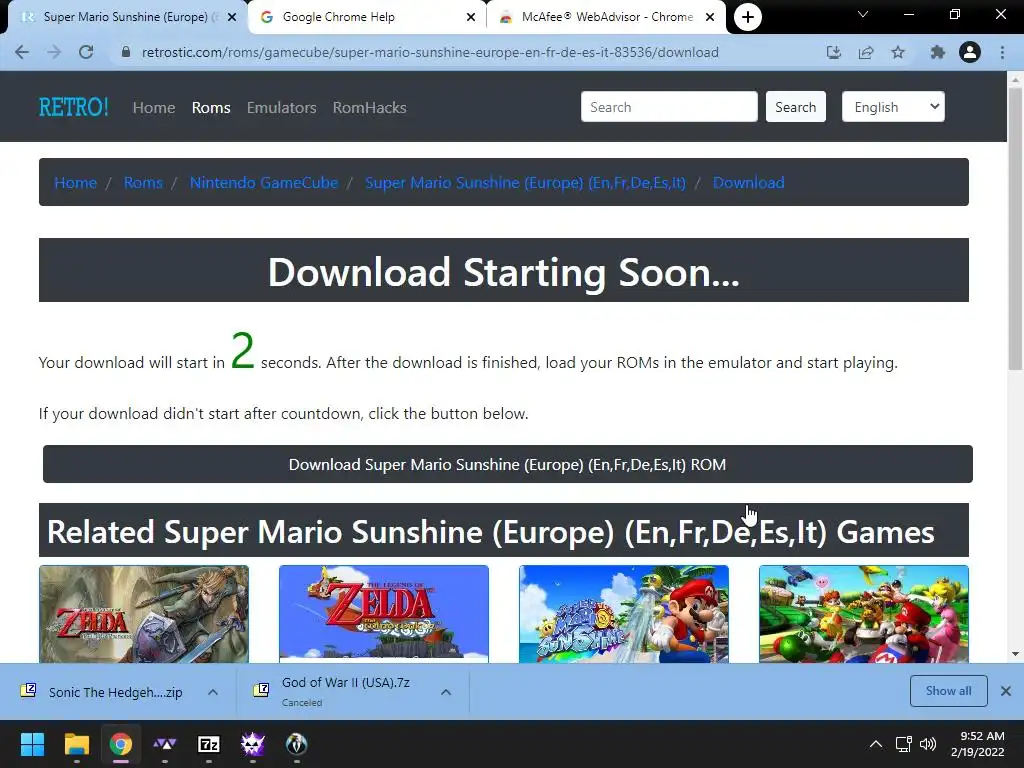Open the Super Mario Sunshine related thumbnail
This screenshot has height=768, width=1024.
pos(624,615)
